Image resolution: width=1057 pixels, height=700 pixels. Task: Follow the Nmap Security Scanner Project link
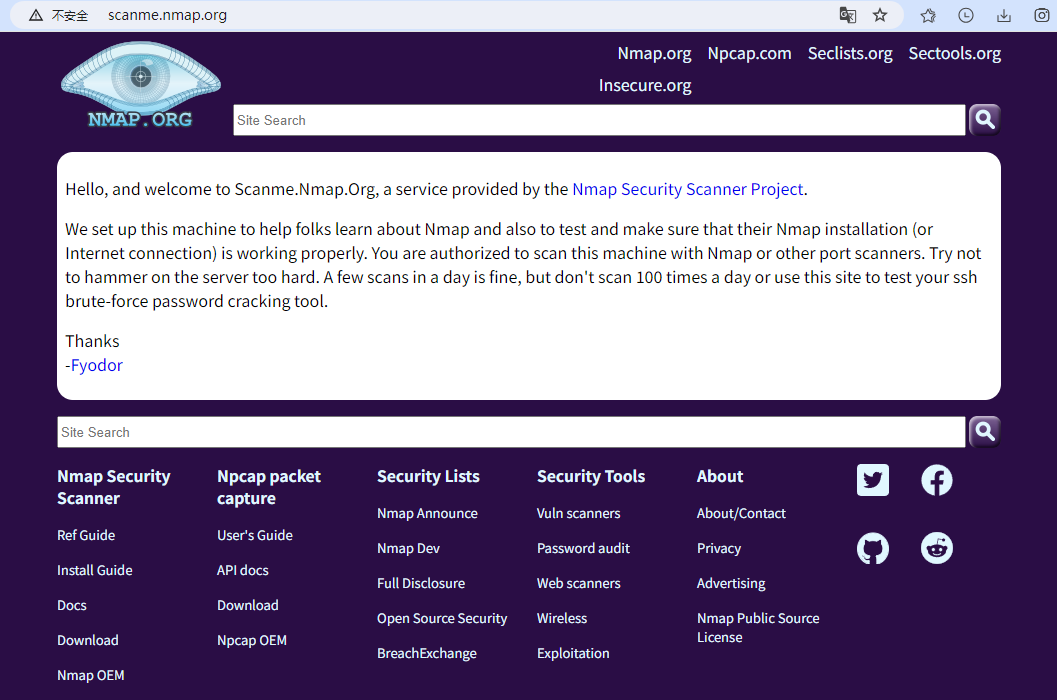pos(688,189)
